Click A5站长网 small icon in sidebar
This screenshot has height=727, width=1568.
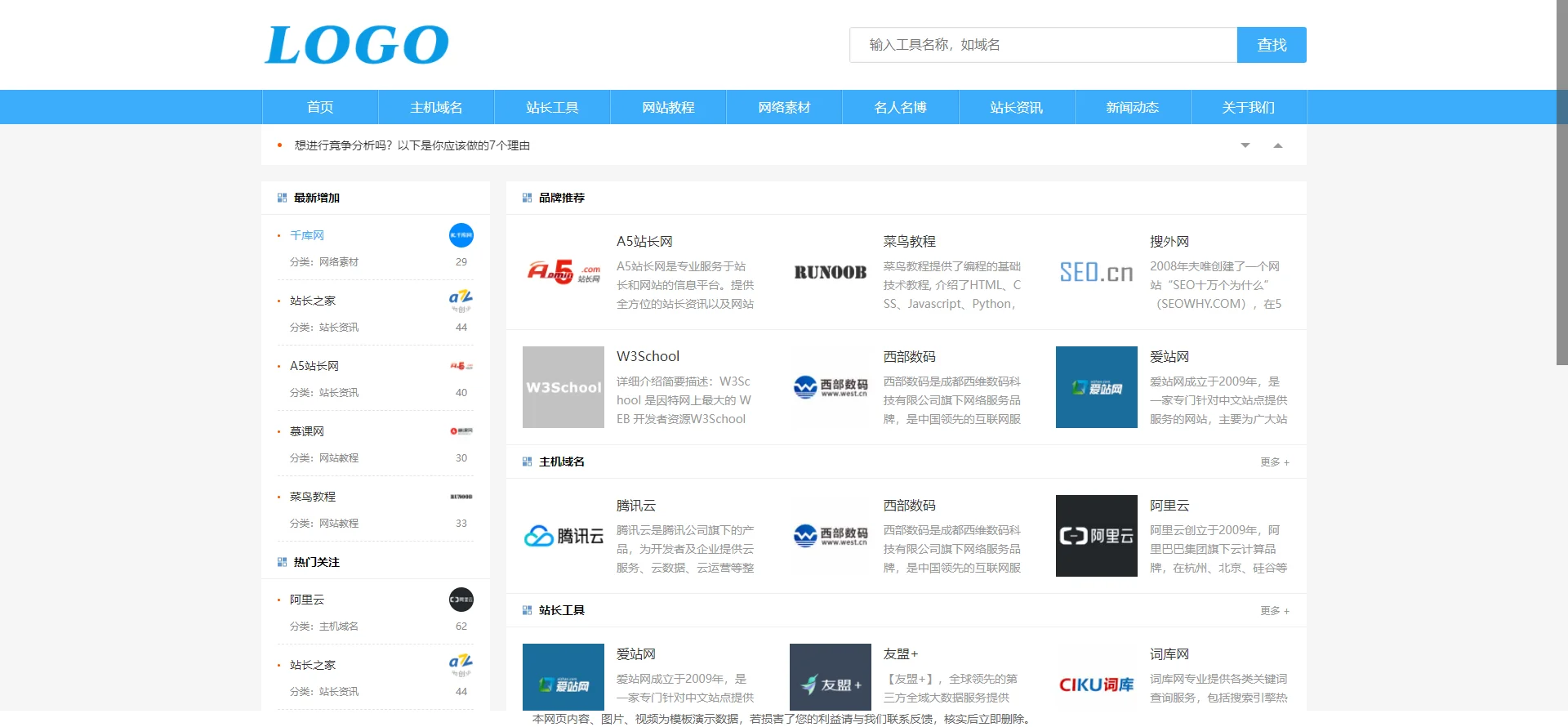click(x=461, y=366)
